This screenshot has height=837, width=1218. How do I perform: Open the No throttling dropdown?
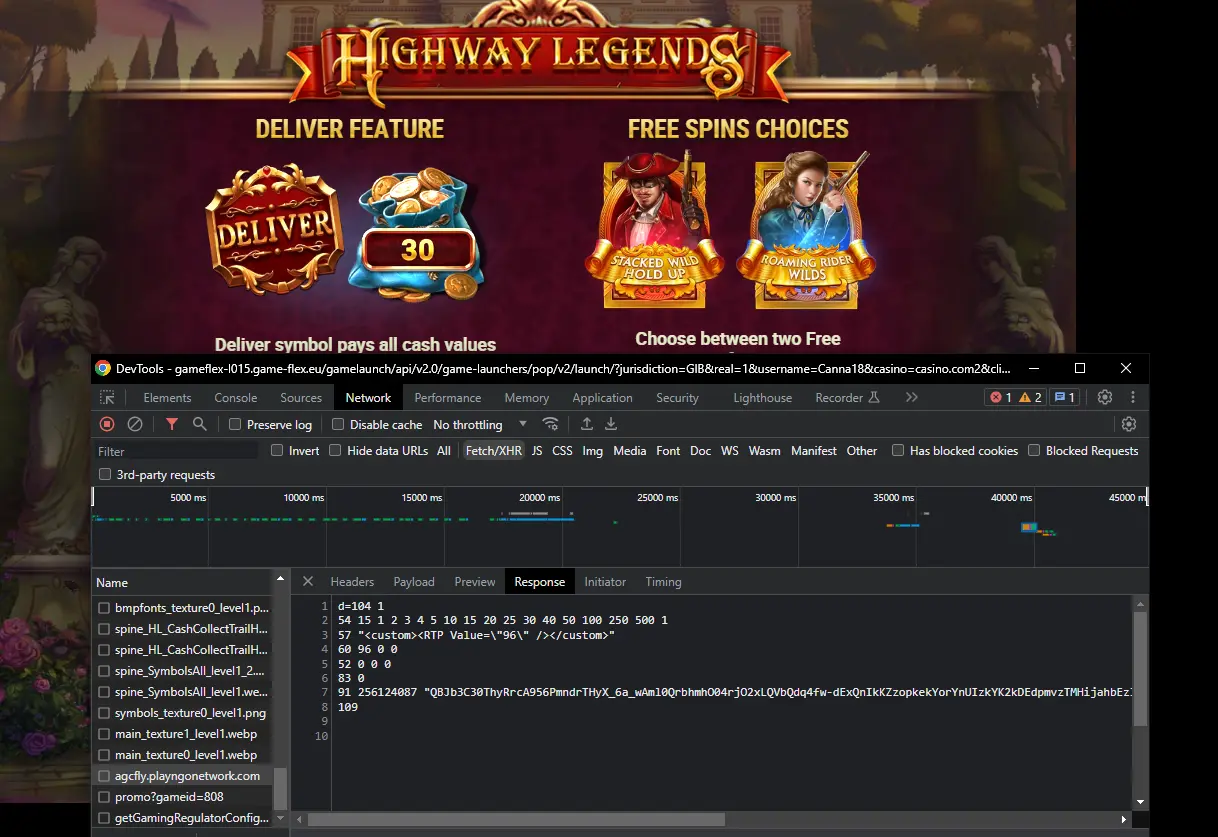tap(479, 424)
